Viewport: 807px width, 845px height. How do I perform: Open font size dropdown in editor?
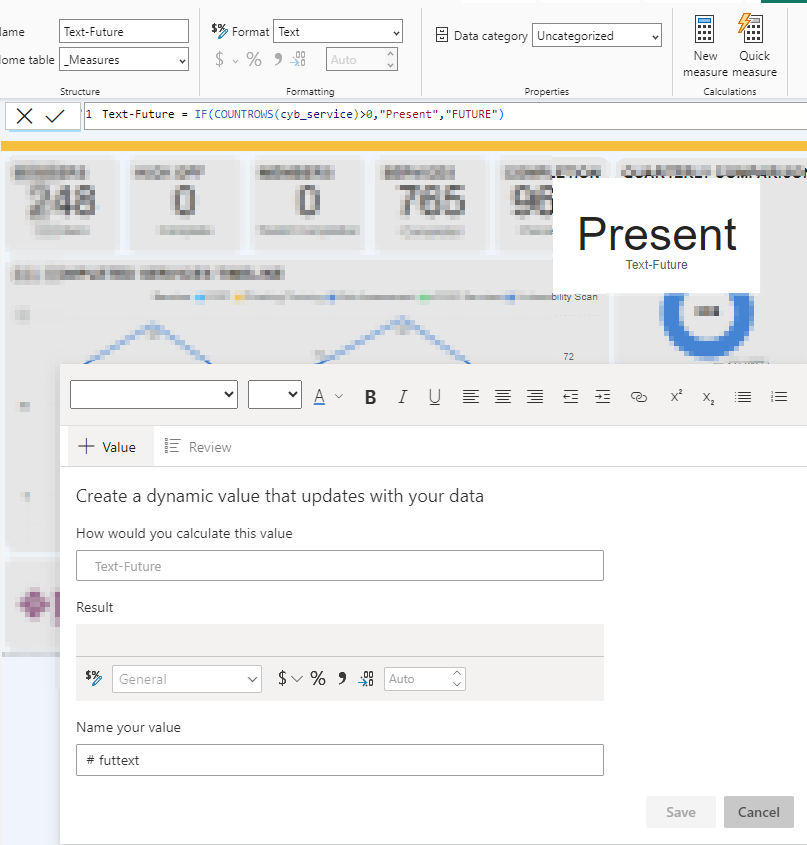[274, 394]
